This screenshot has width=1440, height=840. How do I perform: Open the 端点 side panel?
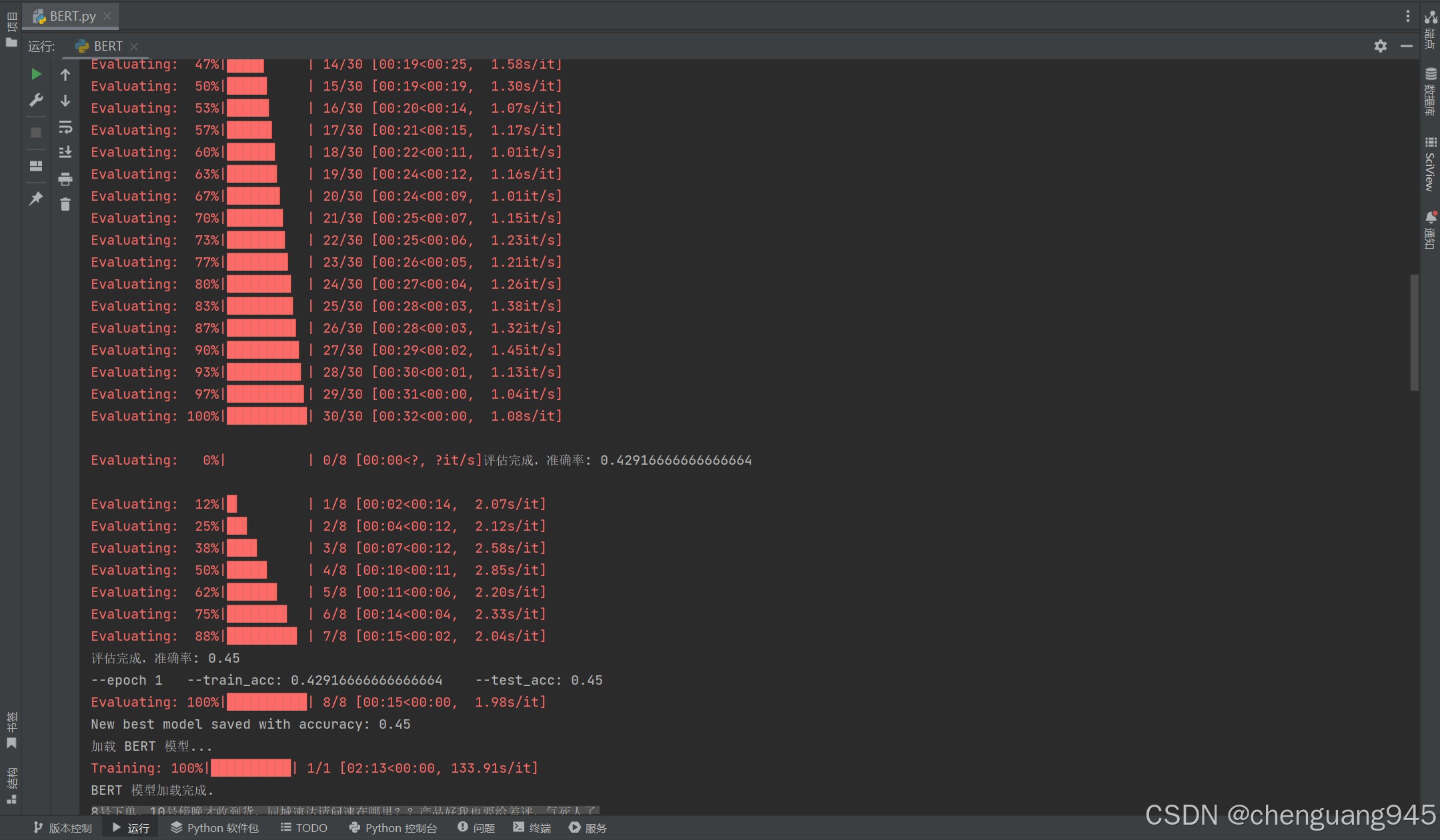click(x=1431, y=29)
